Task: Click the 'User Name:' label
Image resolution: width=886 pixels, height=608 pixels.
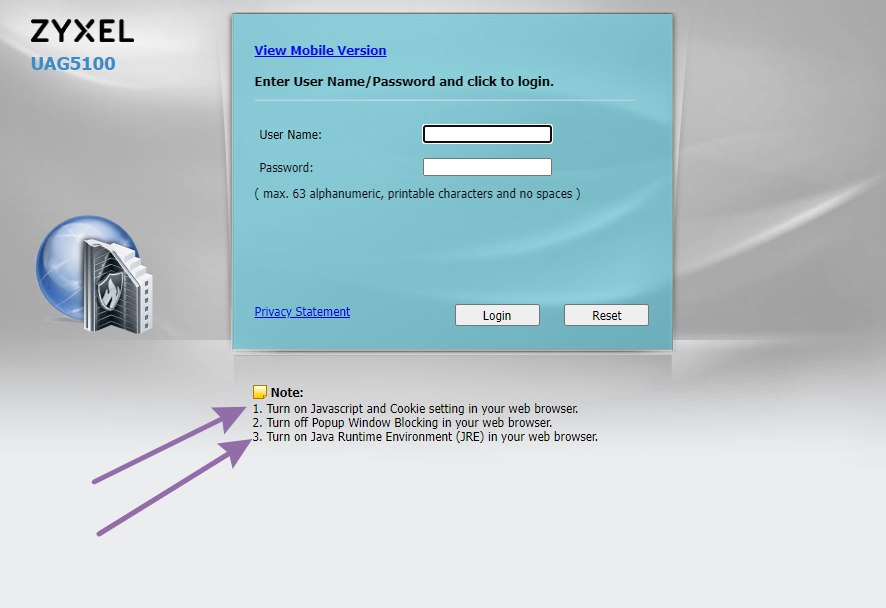Action: point(290,134)
